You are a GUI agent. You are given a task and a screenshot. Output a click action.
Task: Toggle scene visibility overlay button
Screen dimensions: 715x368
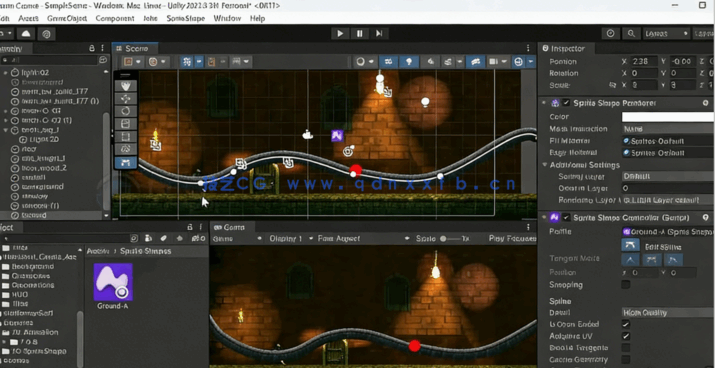475,62
